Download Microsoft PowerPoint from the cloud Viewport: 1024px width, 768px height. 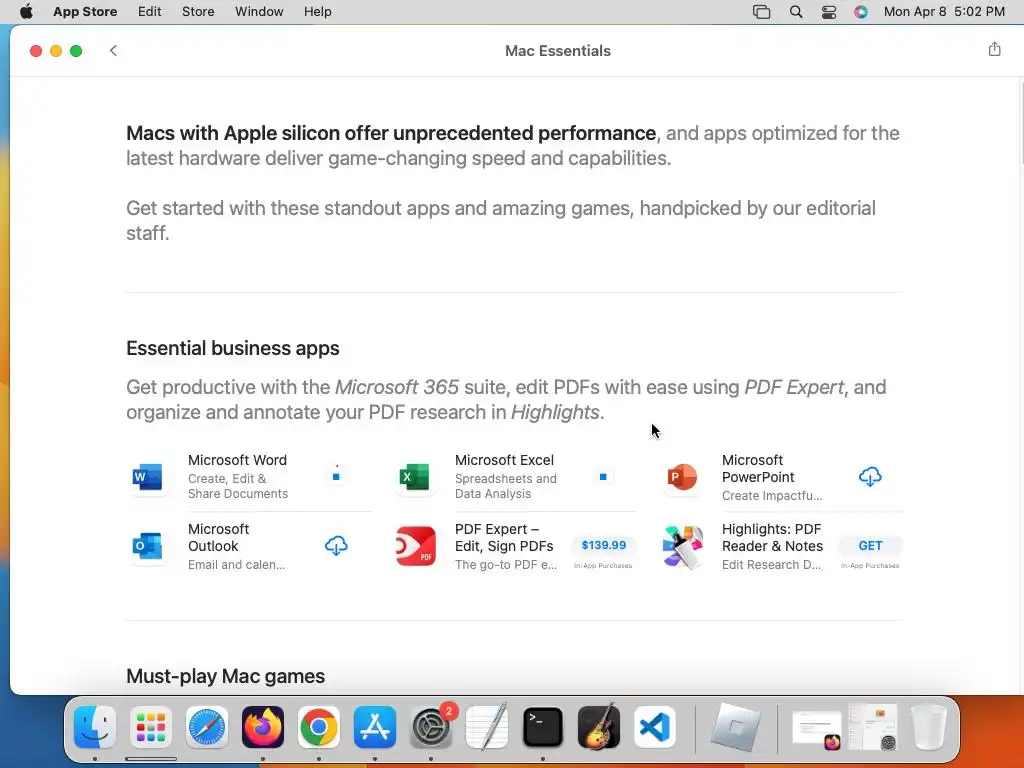(870, 477)
